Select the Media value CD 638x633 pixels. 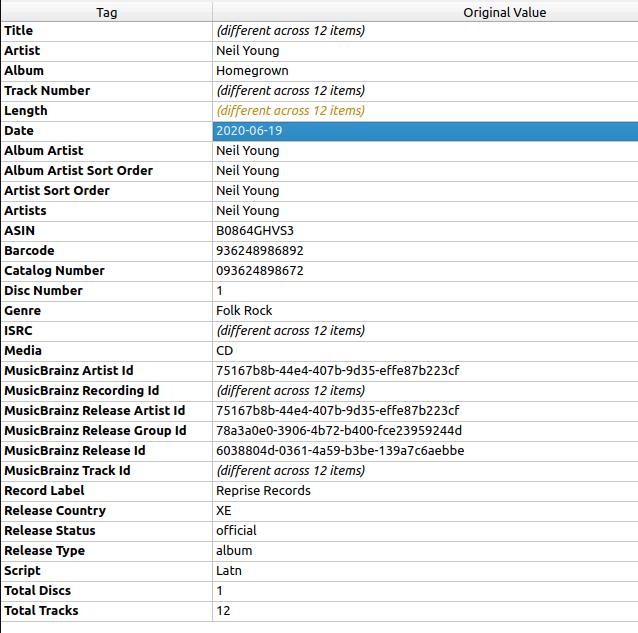click(x=225, y=351)
